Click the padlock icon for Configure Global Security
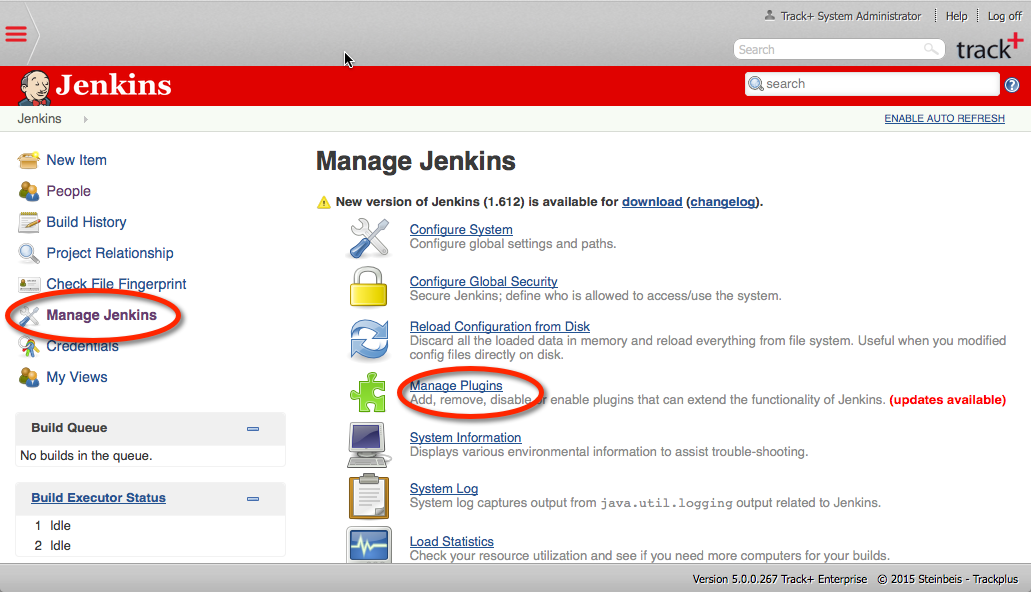1031x592 pixels. click(369, 288)
